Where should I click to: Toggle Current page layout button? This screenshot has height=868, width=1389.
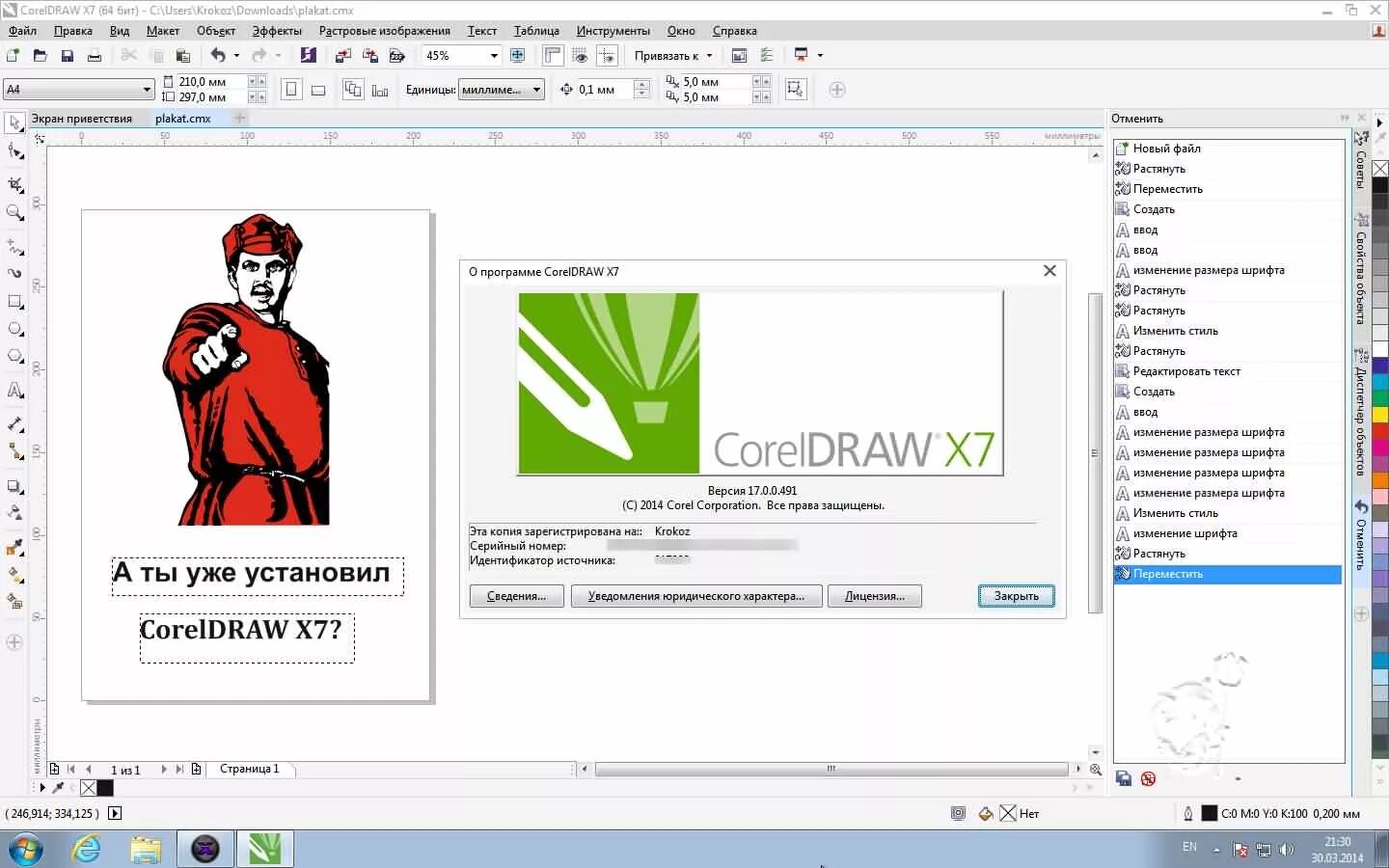coord(380,90)
